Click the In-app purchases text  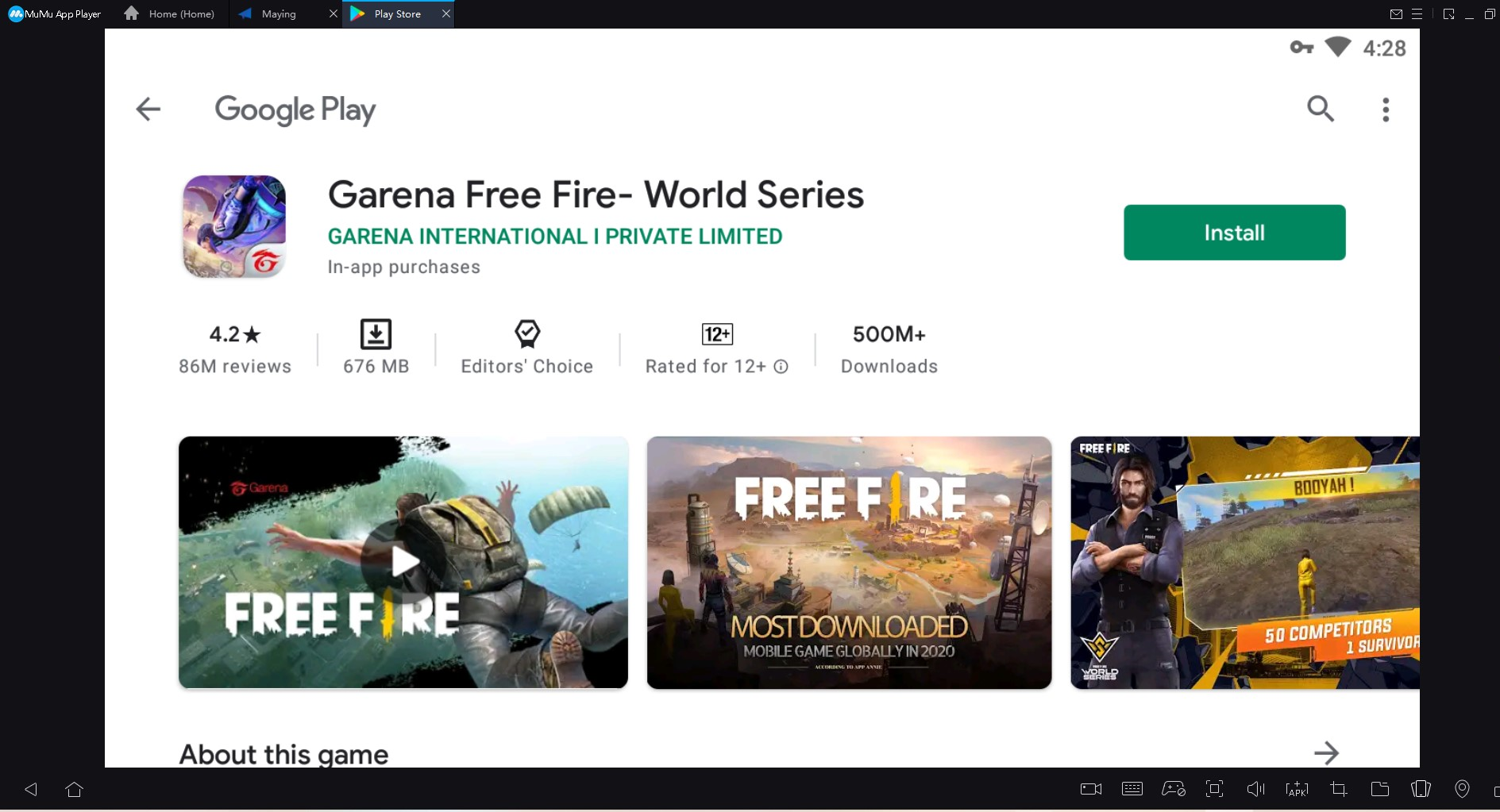point(404,267)
